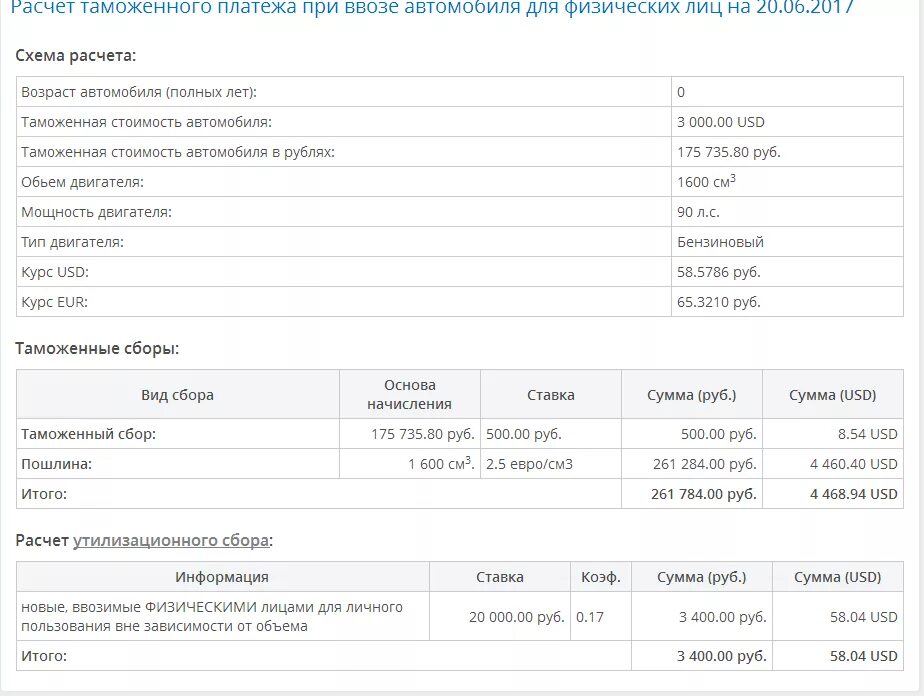Select USD rate '58.5786 руб.'

[x=719, y=272]
